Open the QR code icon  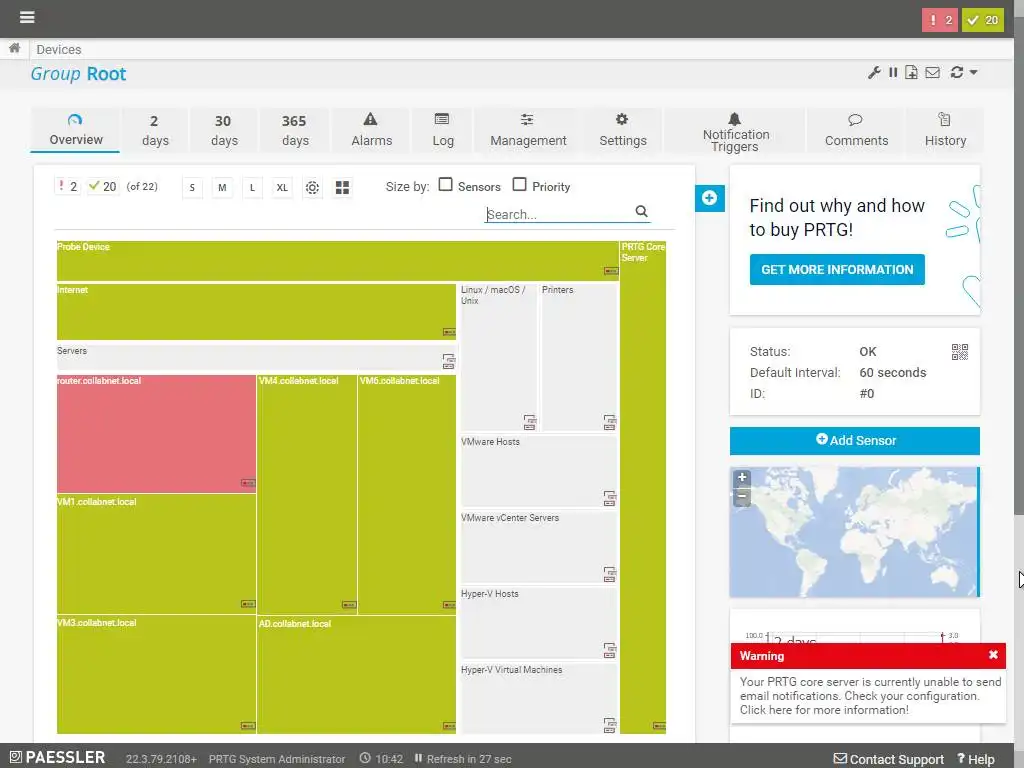pyautogui.click(x=959, y=352)
